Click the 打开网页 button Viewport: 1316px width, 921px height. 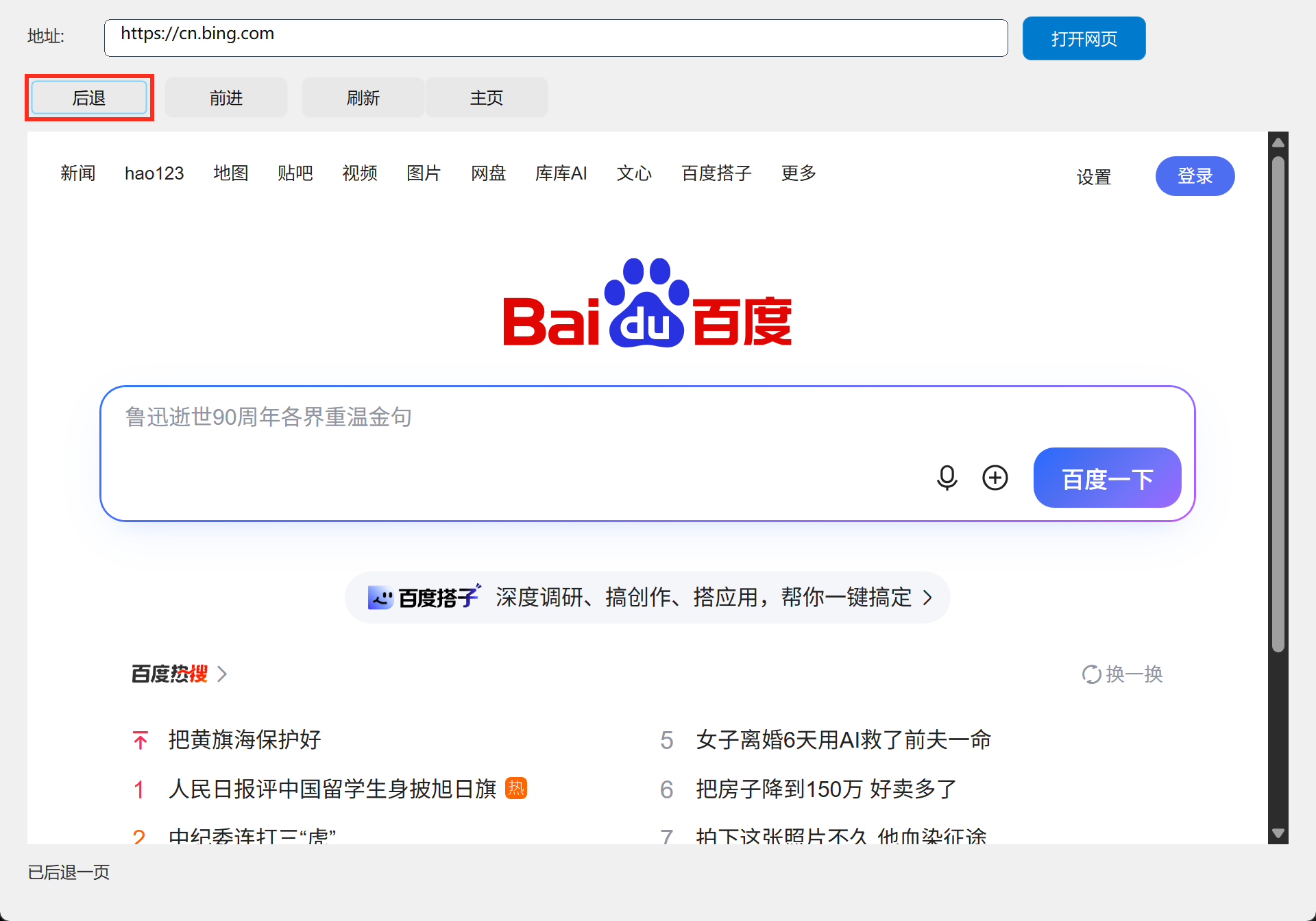tap(1084, 38)
